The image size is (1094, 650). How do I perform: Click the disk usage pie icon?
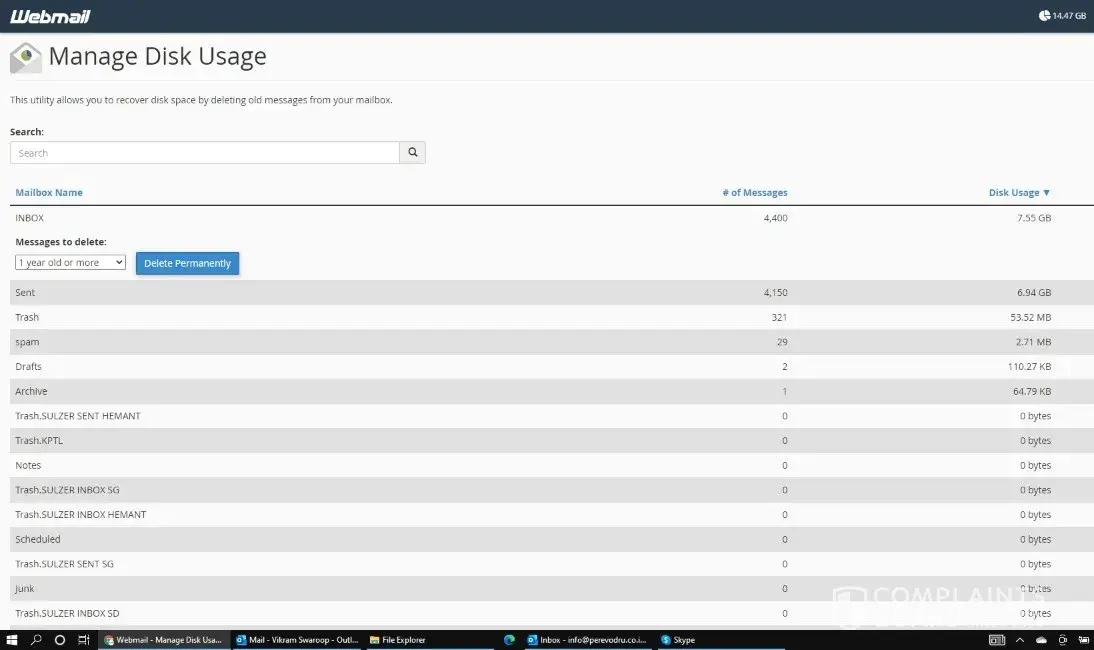point(1044,16)
